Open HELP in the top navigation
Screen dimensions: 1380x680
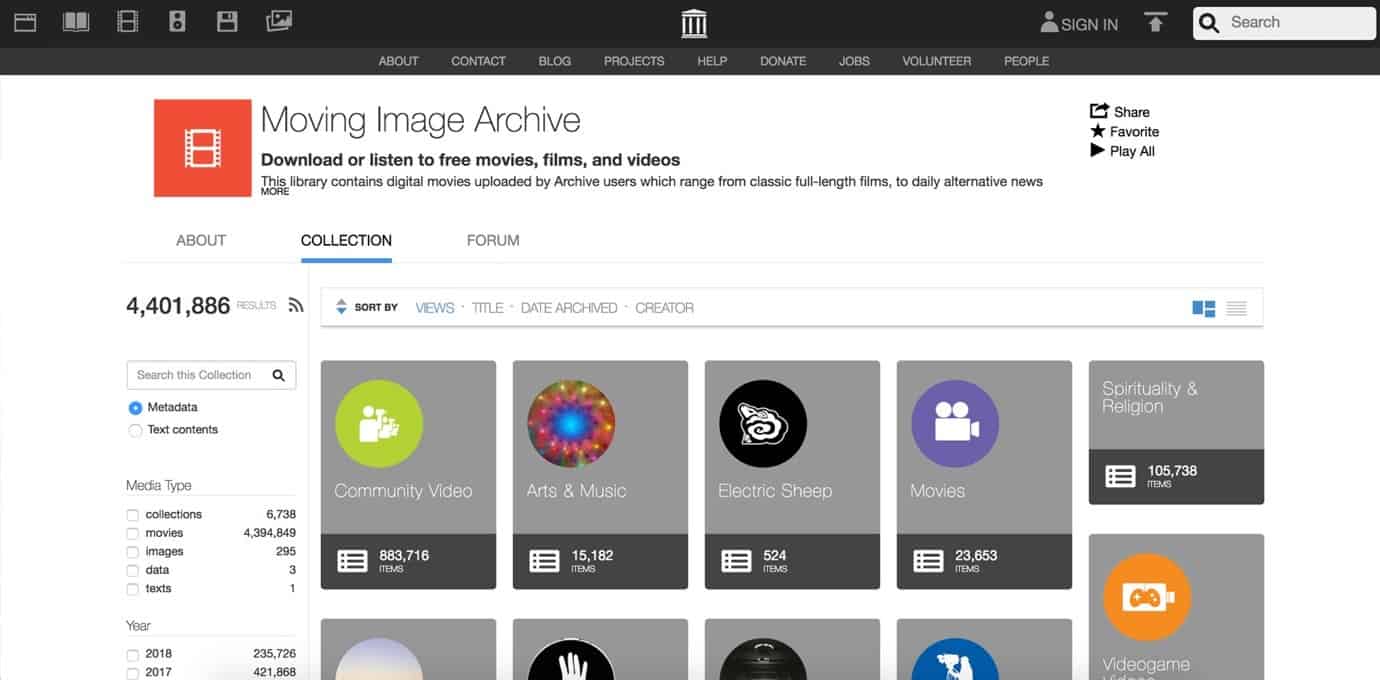pyautogui.click(x=712, y=61)
